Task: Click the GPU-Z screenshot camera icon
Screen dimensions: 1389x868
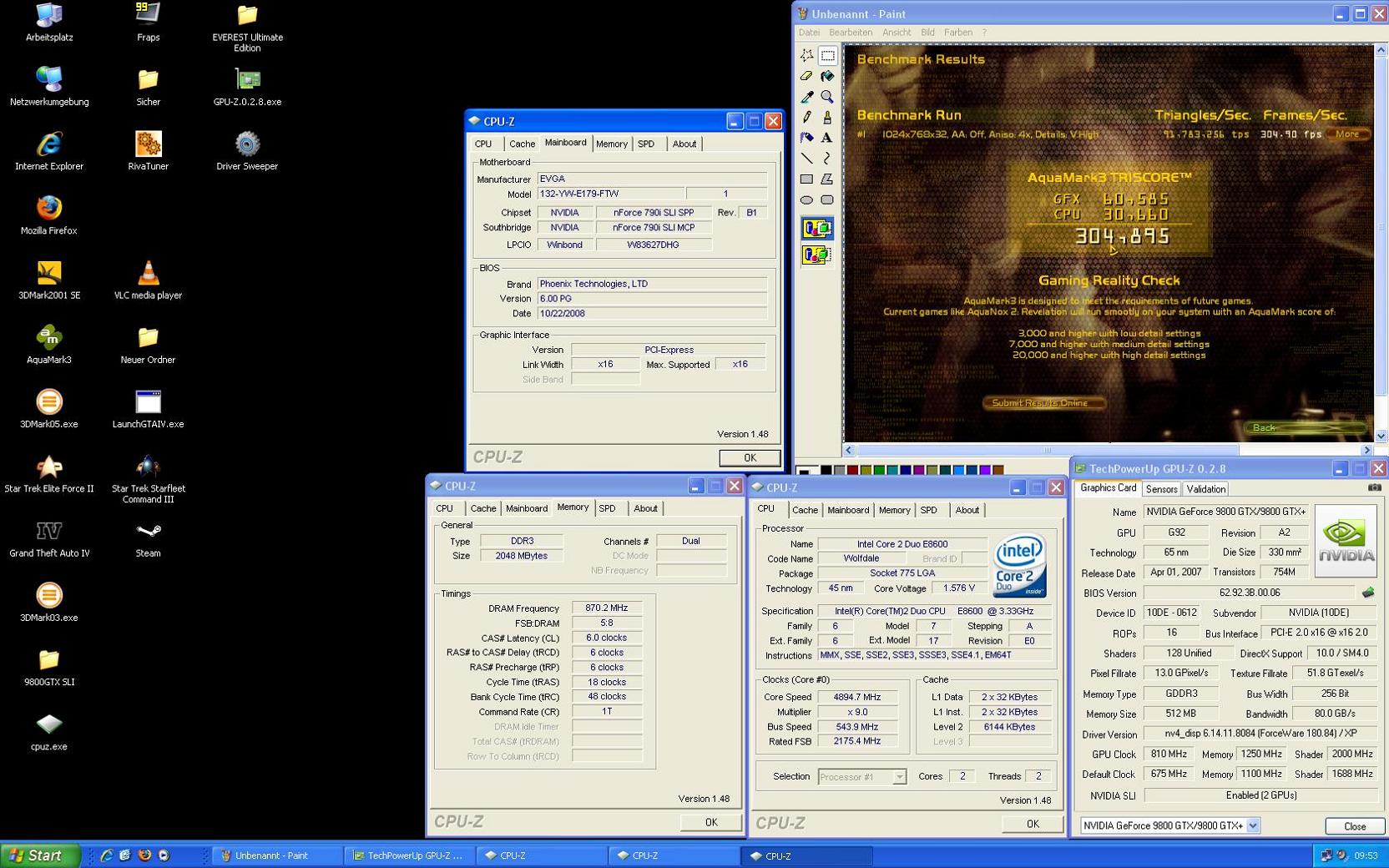Action: [1375, 487]
